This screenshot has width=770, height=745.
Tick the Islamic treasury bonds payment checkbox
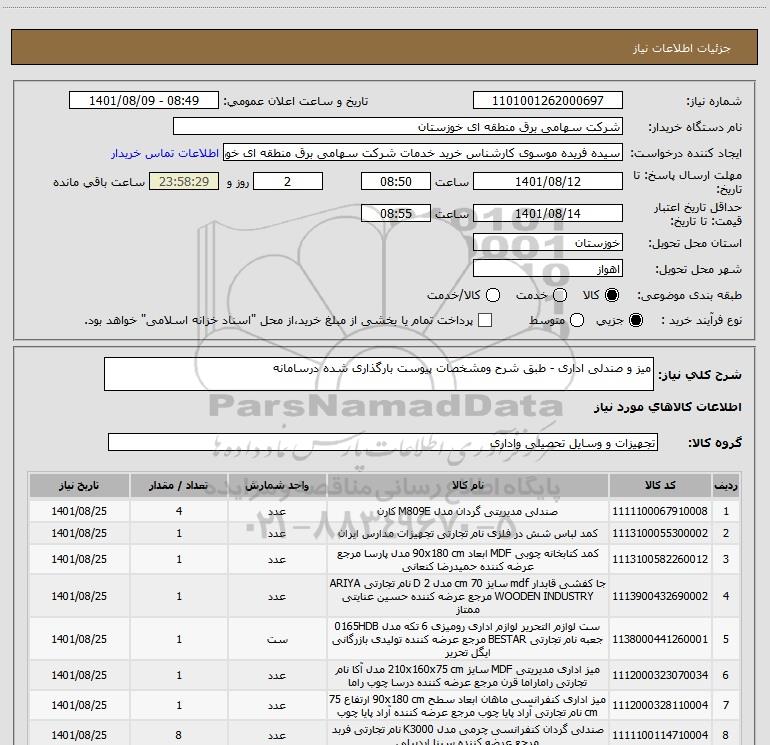(x=485, y=320)
